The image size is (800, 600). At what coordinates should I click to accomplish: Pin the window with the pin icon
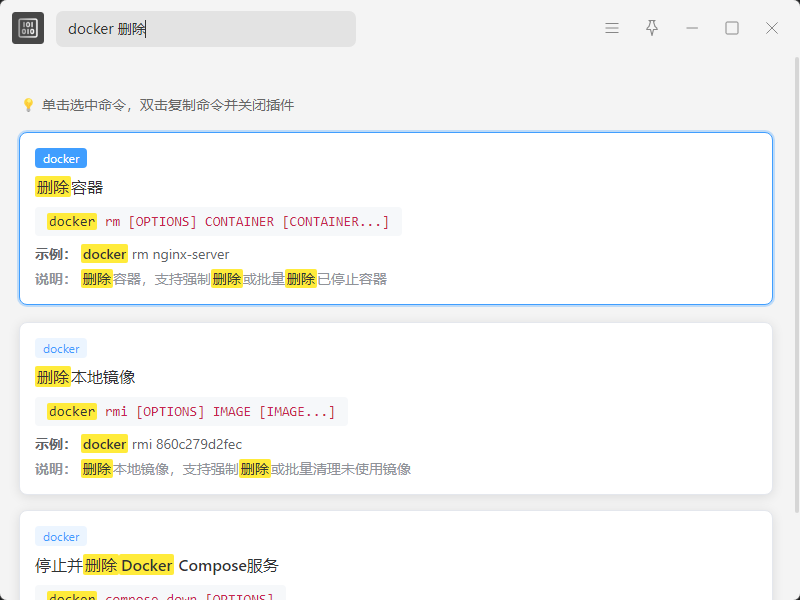click(x=652, y=28)
